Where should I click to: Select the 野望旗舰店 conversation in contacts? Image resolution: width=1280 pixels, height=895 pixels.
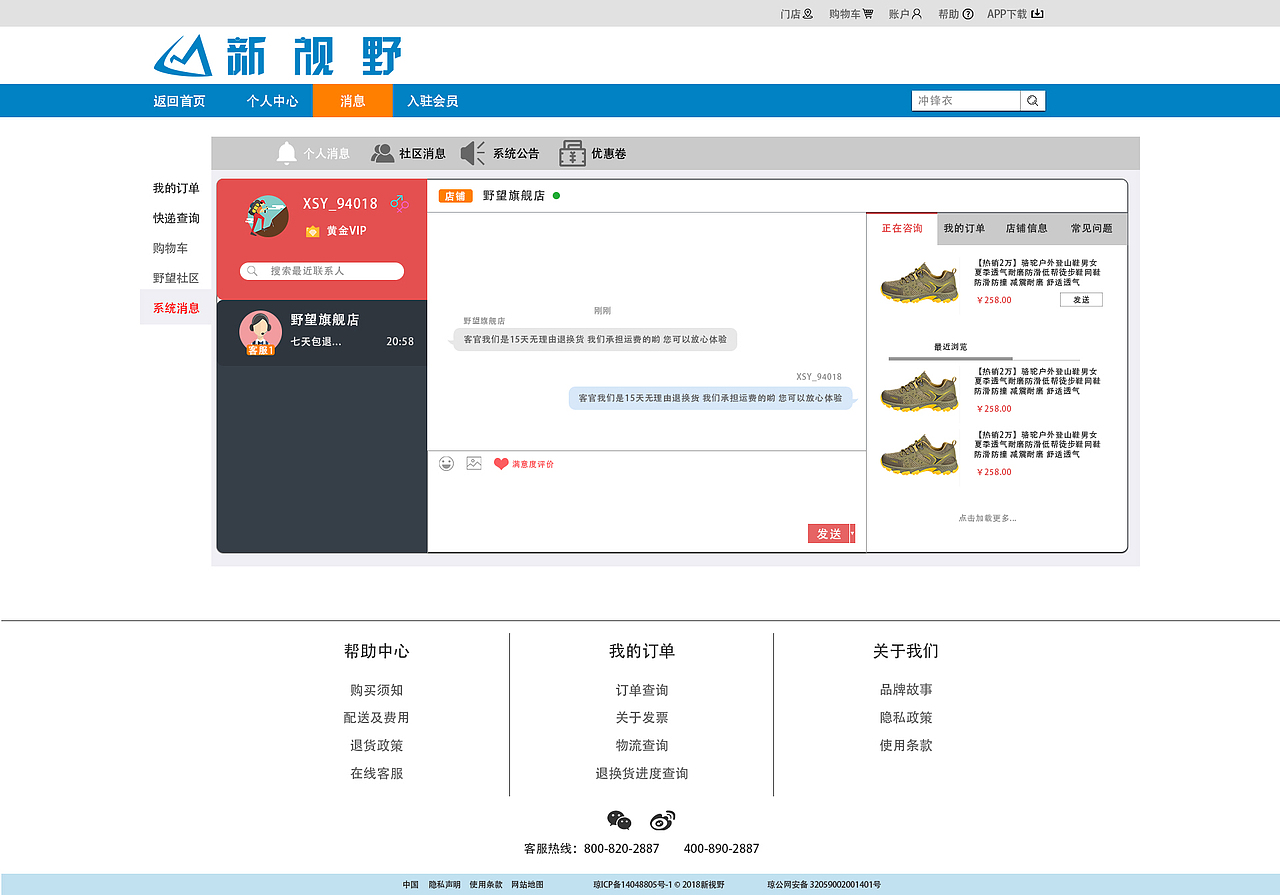322,332
